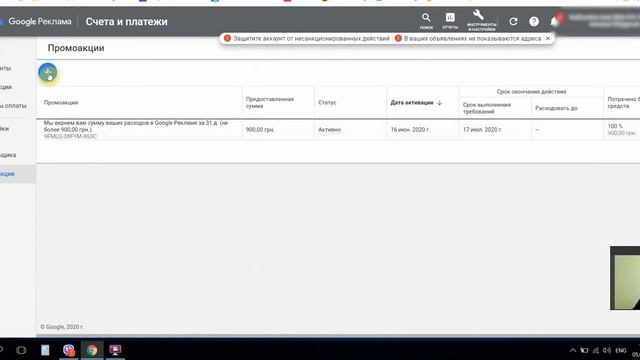Image resolution: width=640 pixels, height=360 pixels.
Task: Click the ENG language indicator
Action: (x=621, y=350)
